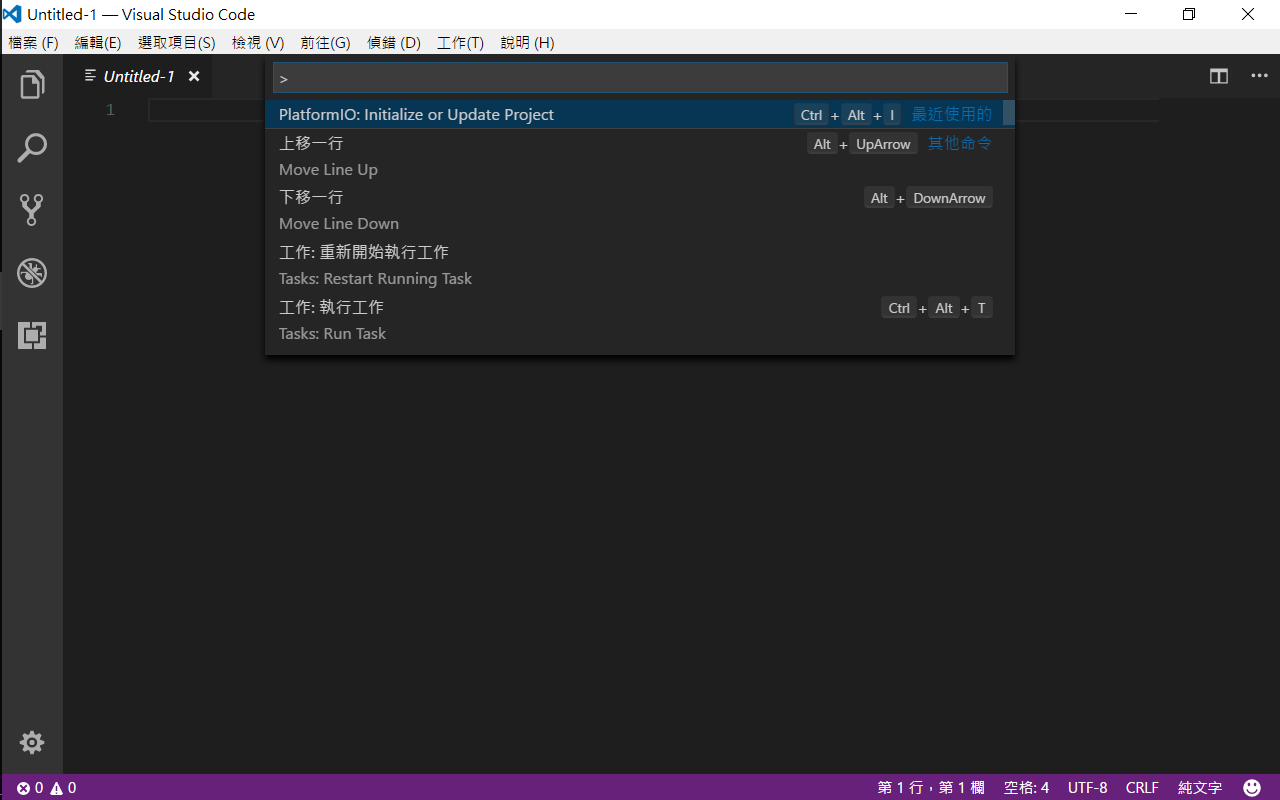The width and height of the screenshot is (1280, 800).
Task: Open the Explorer view
Action: [31, 84]
